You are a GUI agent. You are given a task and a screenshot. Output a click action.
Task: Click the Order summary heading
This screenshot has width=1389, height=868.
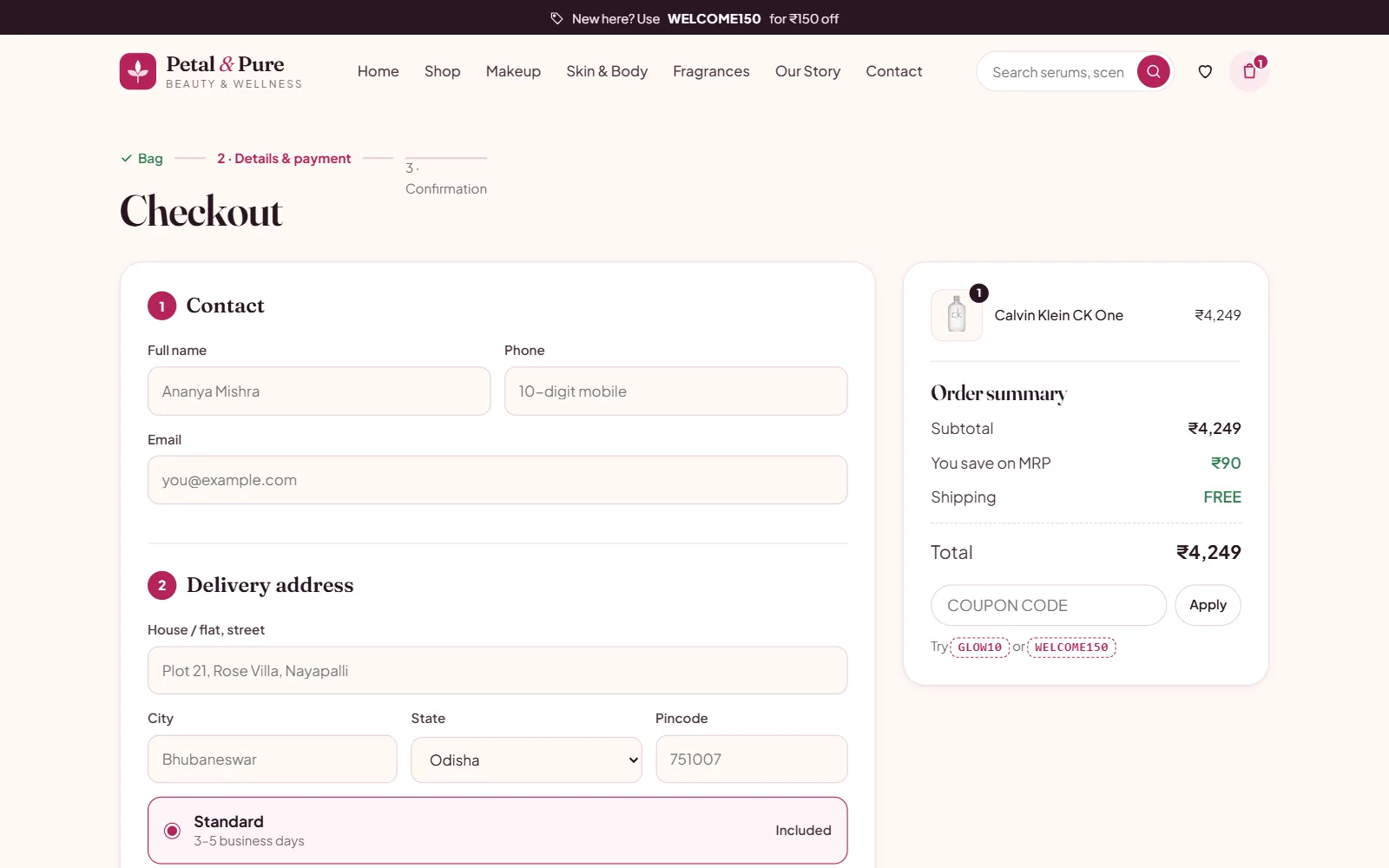pos(998,394)
